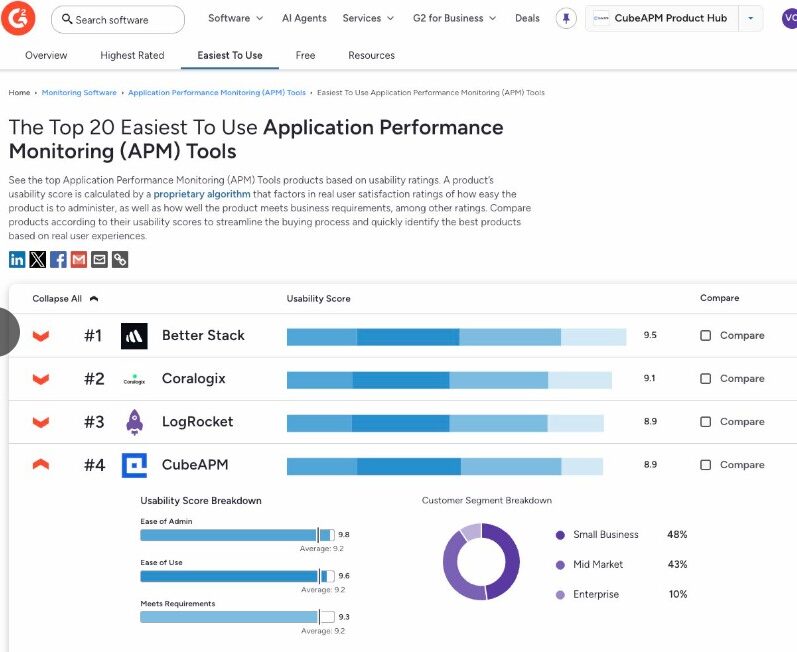
Task: Expand the LogRocket row details
Action: 41,422
